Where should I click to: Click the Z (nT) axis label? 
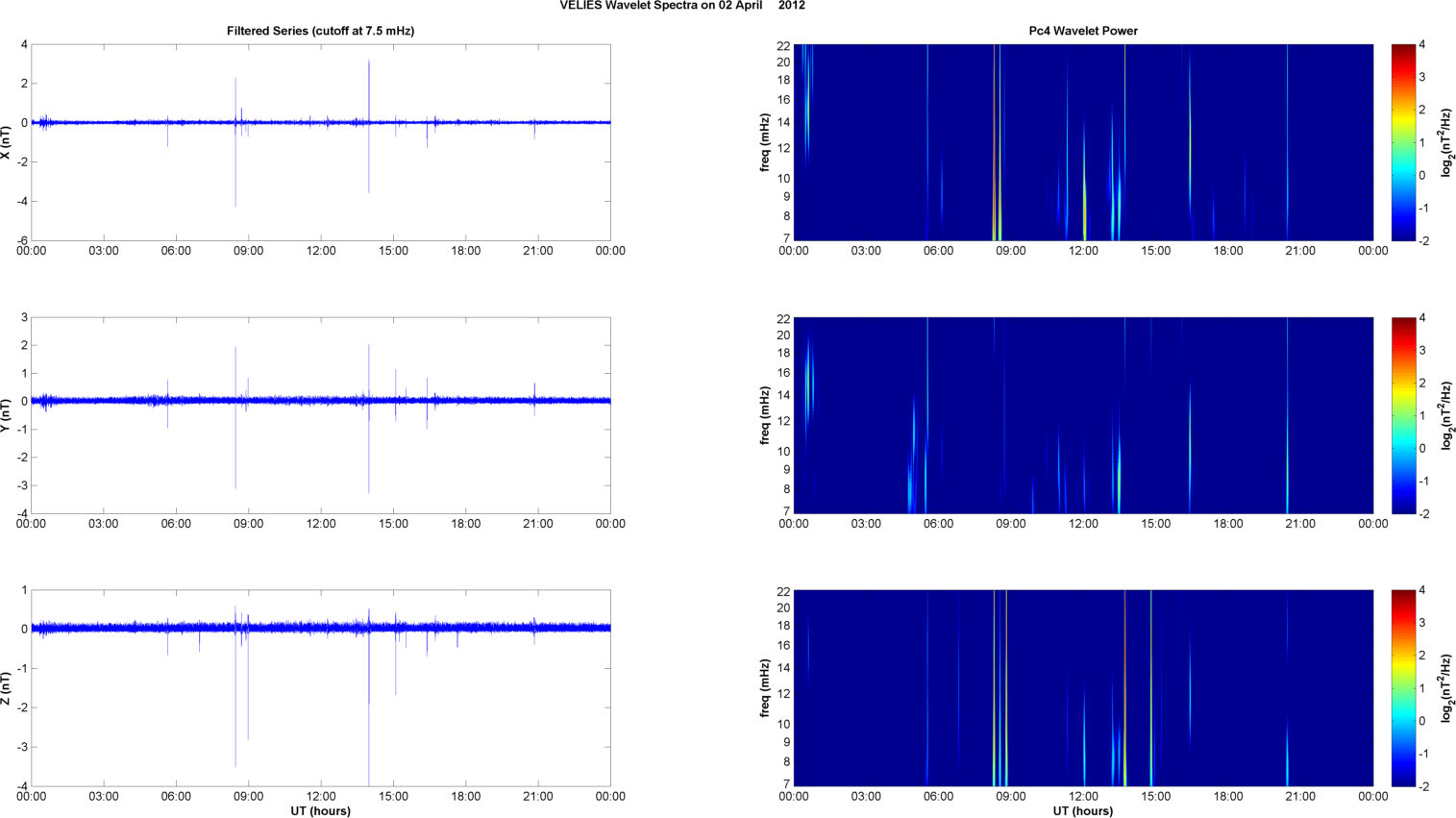coord(7,688)
